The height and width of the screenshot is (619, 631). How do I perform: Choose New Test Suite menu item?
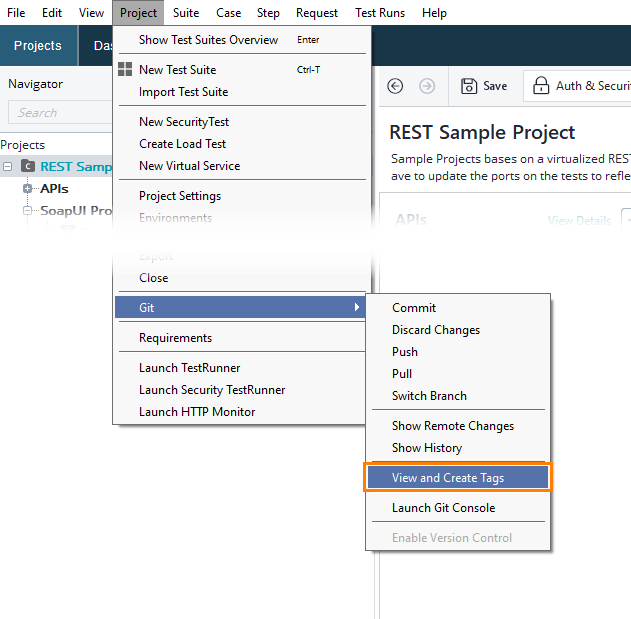click(242, 70)
